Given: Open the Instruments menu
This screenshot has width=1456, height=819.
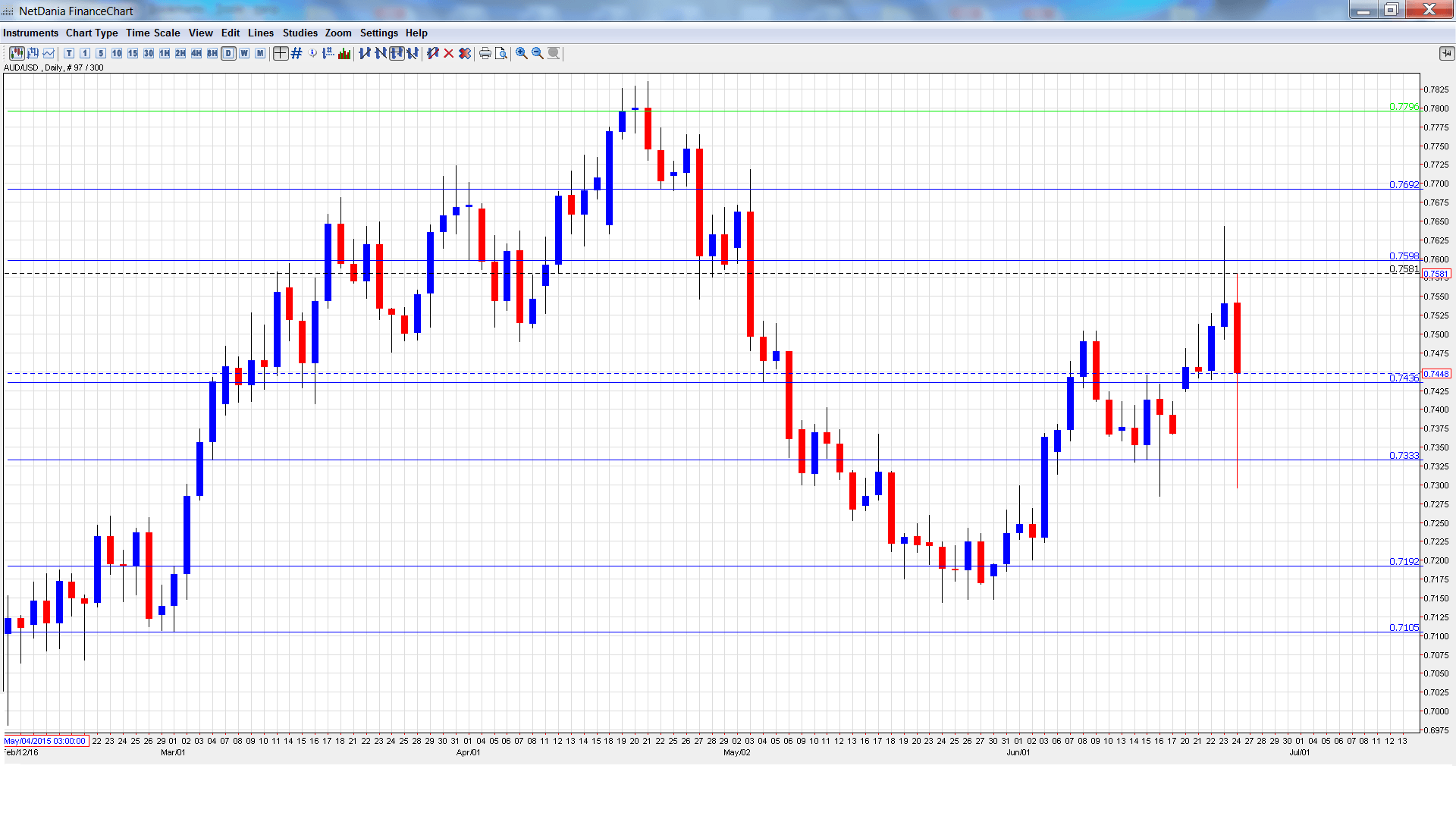Looking at the screenshot, I should (30, 33).
